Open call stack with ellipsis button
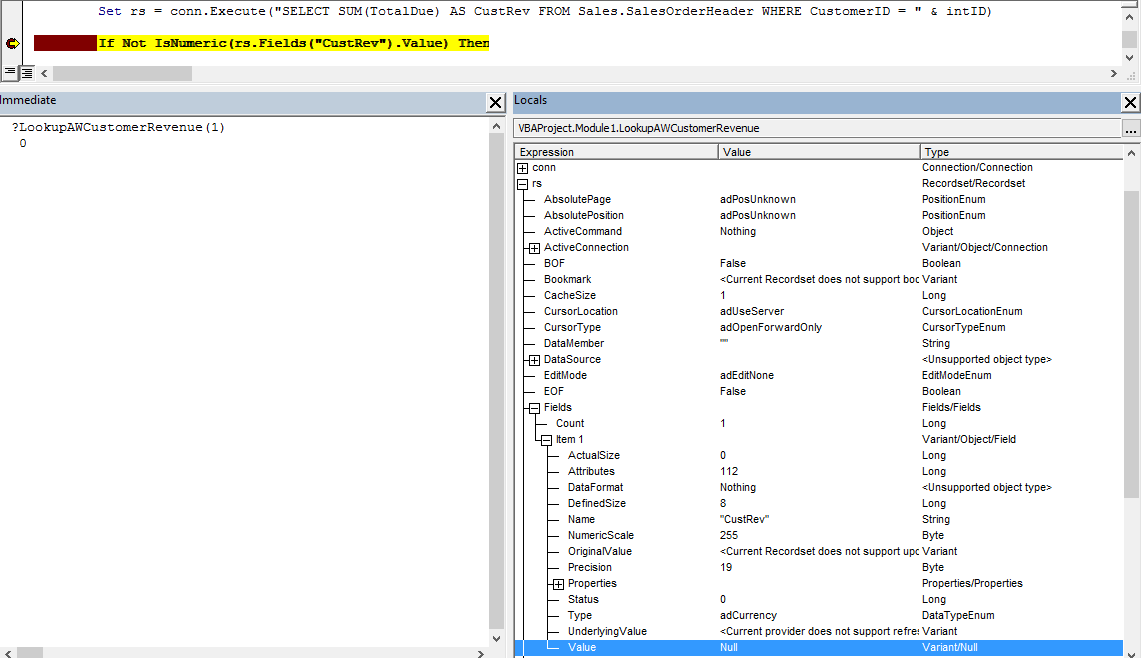This screenshot has height=658, width=1141. pos(1130,129)
